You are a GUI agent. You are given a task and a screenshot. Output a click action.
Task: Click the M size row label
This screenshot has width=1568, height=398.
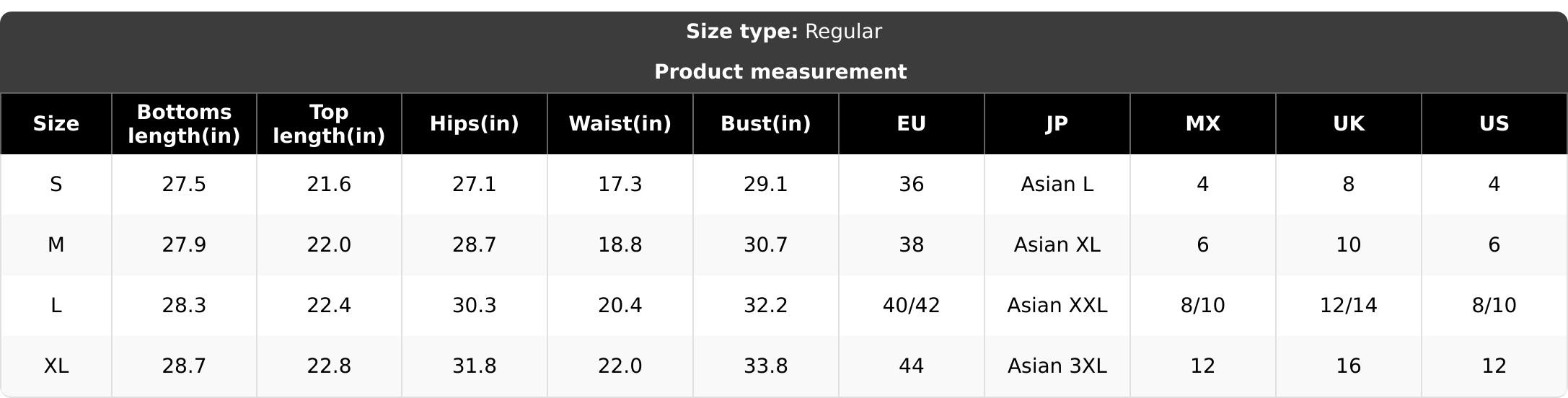56,245
